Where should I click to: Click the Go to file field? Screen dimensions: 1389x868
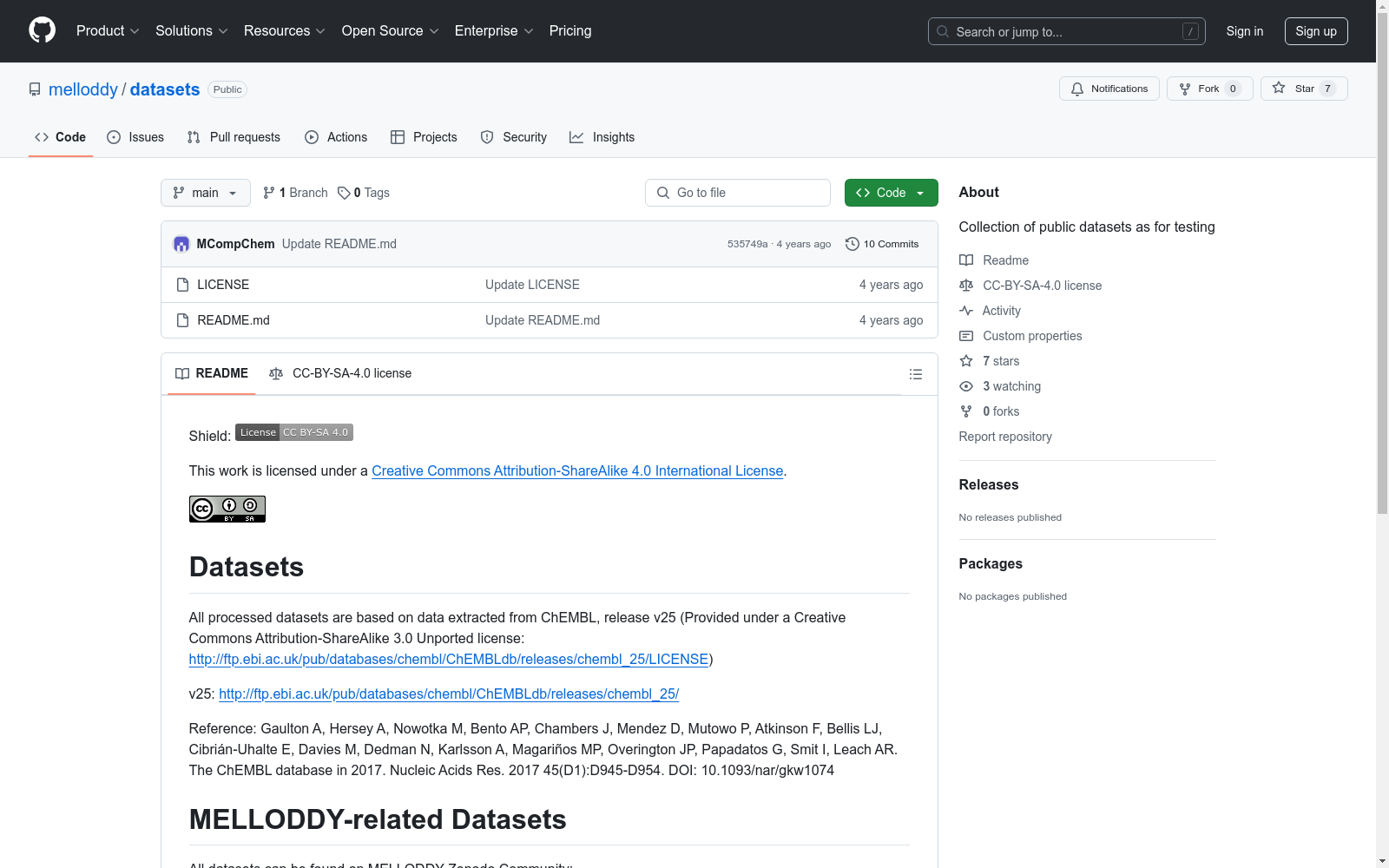[738, 193]
